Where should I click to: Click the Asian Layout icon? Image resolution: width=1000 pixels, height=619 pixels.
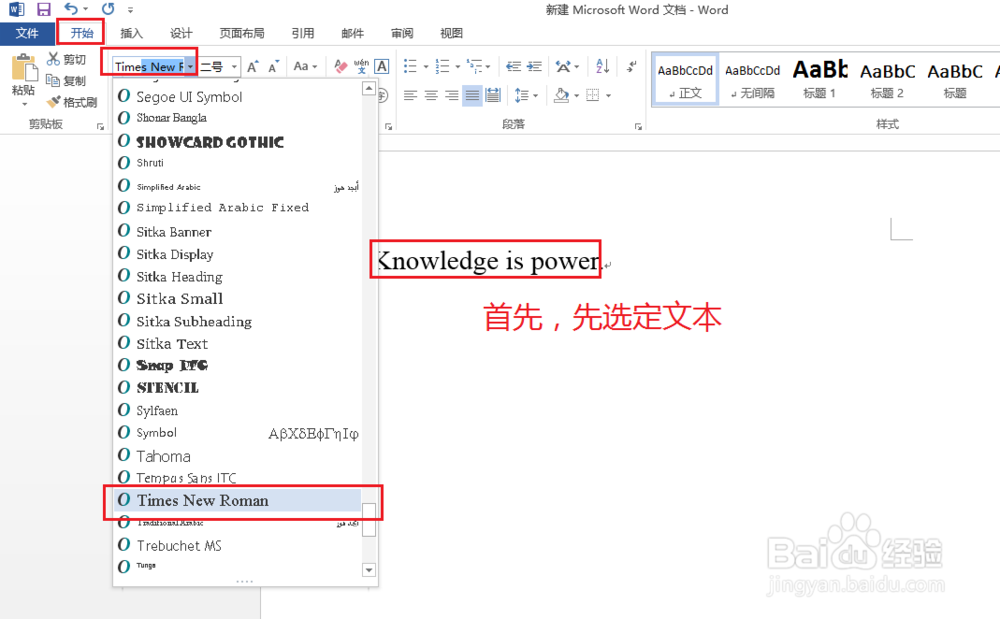(563, 66)
